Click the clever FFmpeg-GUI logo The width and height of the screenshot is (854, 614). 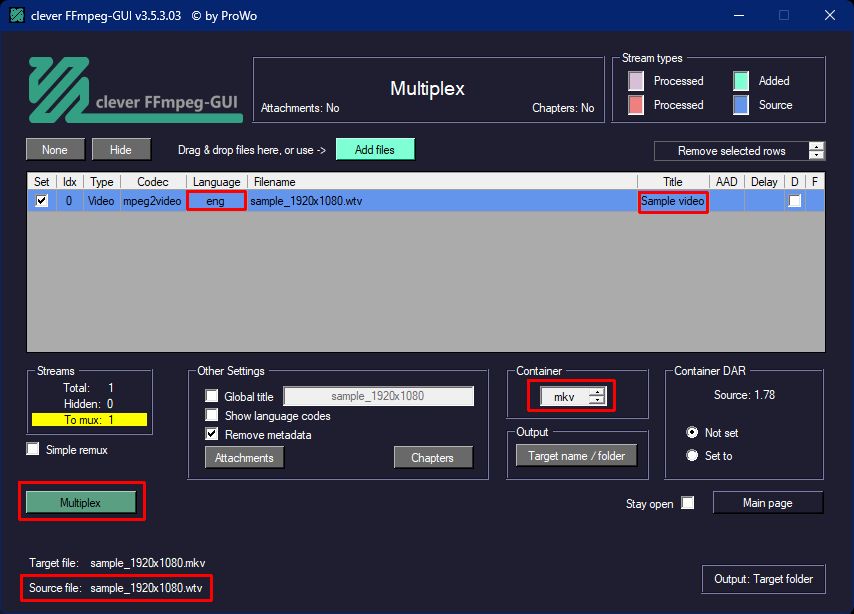[135, 90]
